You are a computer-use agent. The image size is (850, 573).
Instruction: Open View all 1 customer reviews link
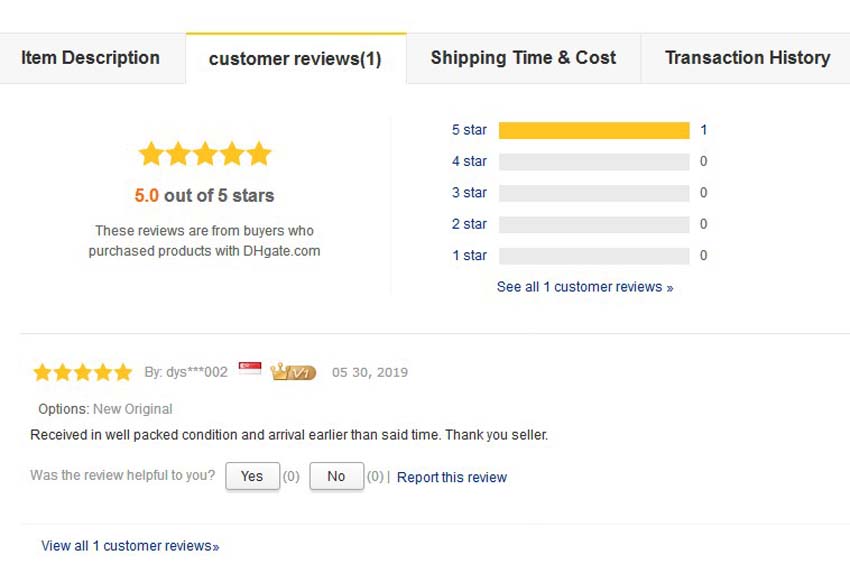tap(130, 546)
